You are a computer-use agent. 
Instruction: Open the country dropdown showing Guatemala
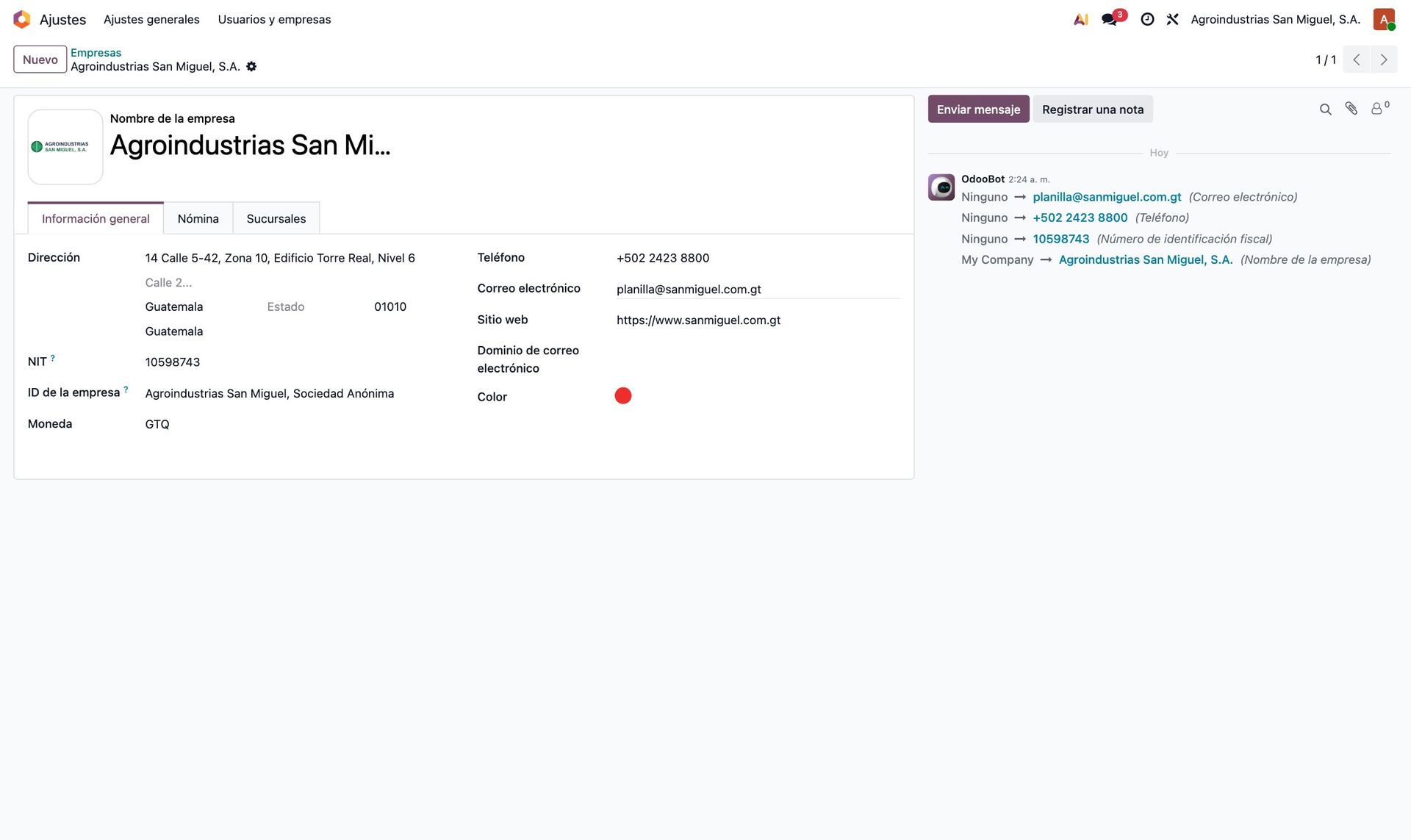click(x=298, y=331)
